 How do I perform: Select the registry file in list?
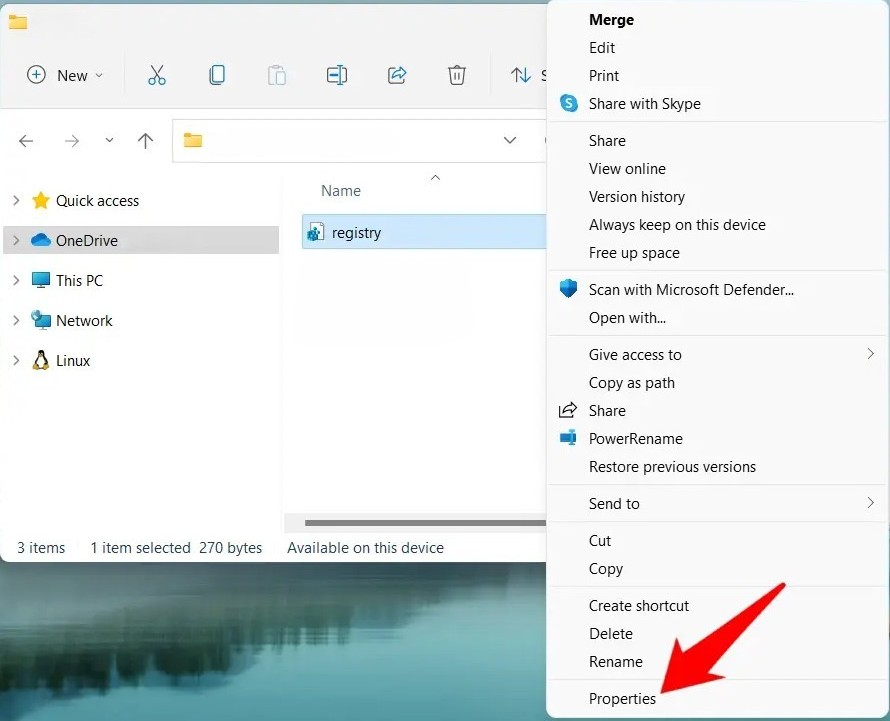(423, 232)
